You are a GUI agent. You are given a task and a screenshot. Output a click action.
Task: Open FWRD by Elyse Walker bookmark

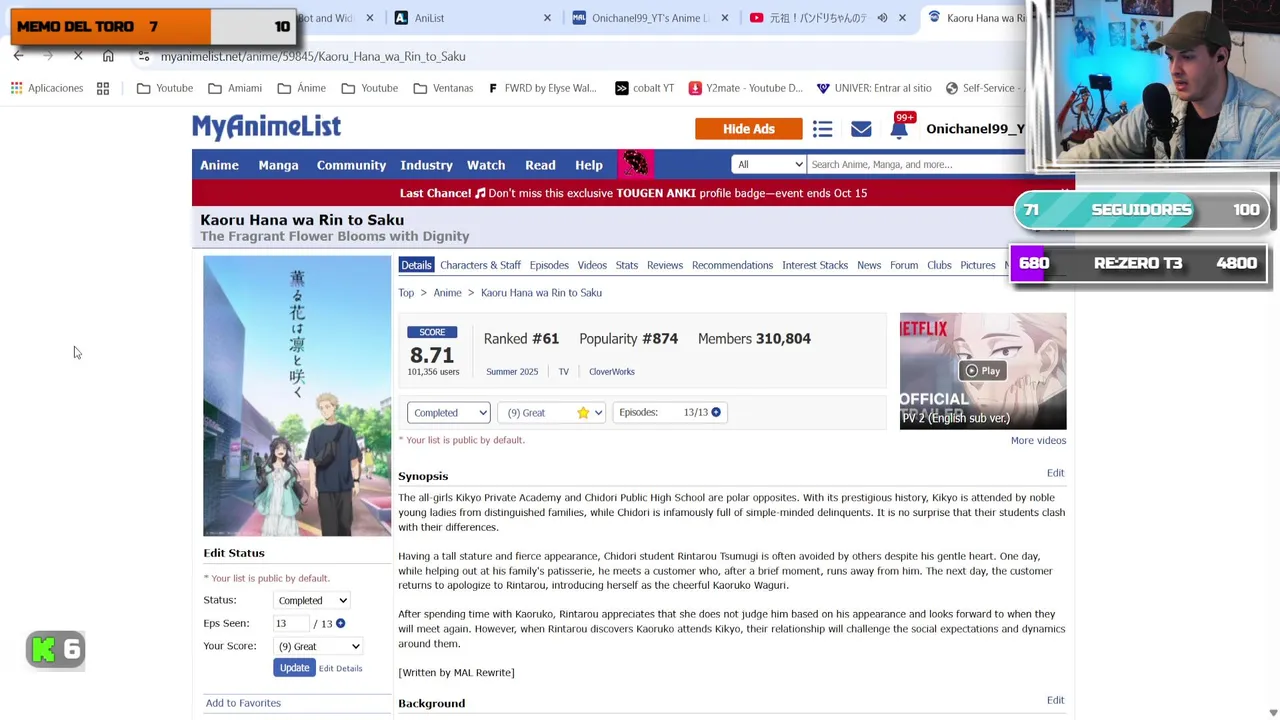point(542,88)
